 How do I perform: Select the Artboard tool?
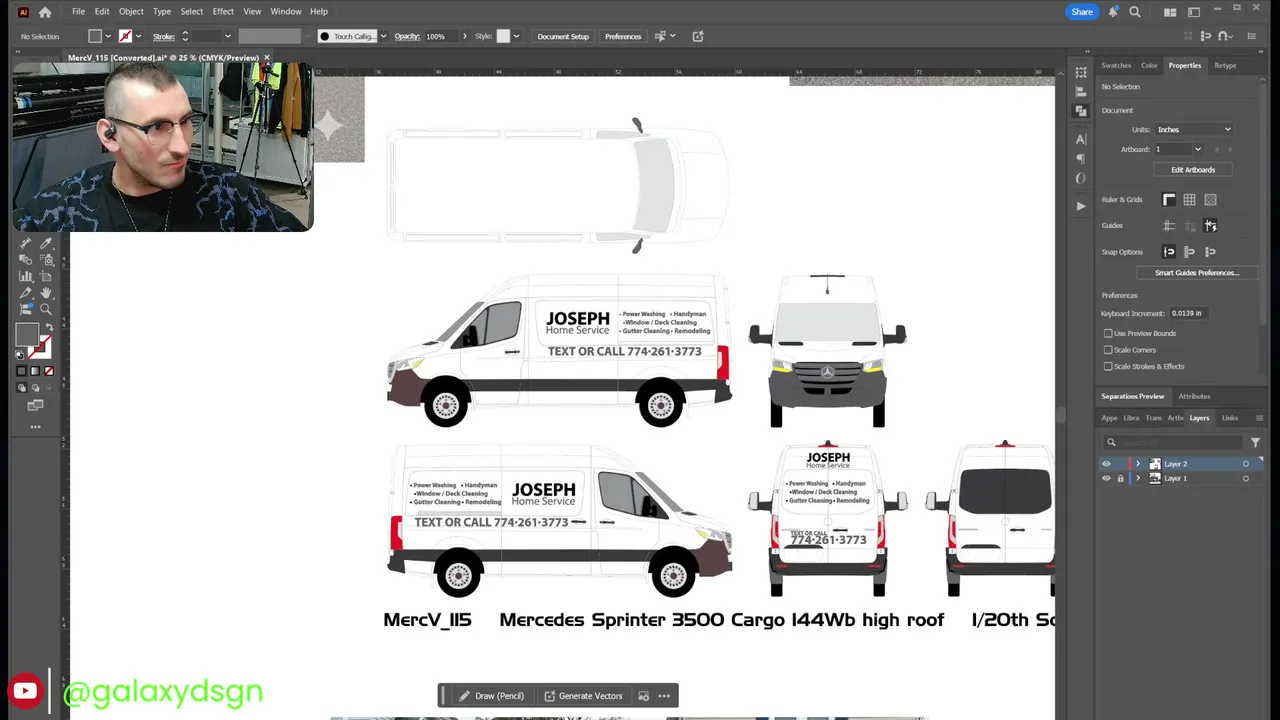[46, 276]
